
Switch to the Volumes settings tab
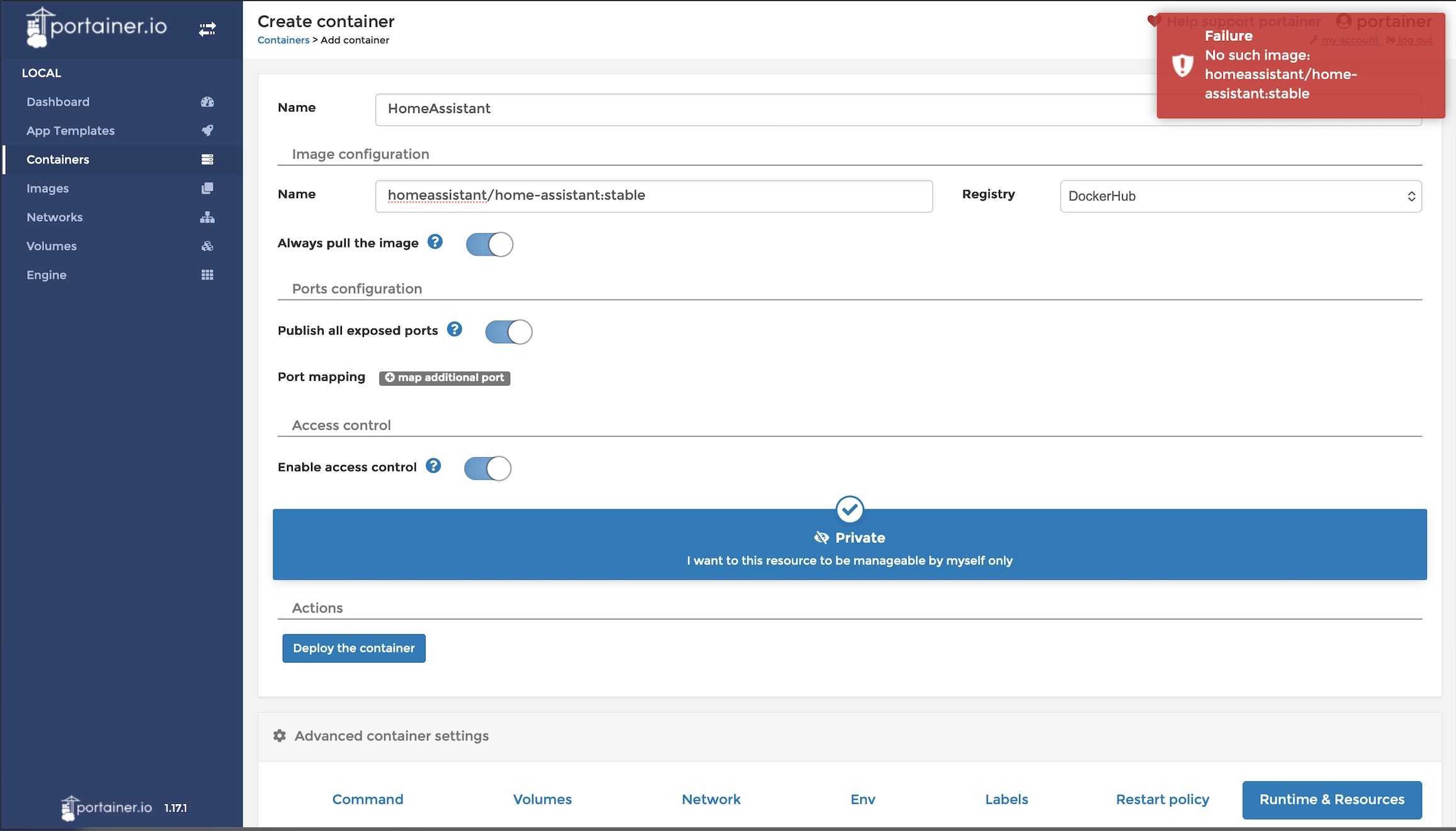(x=542, y=800)
